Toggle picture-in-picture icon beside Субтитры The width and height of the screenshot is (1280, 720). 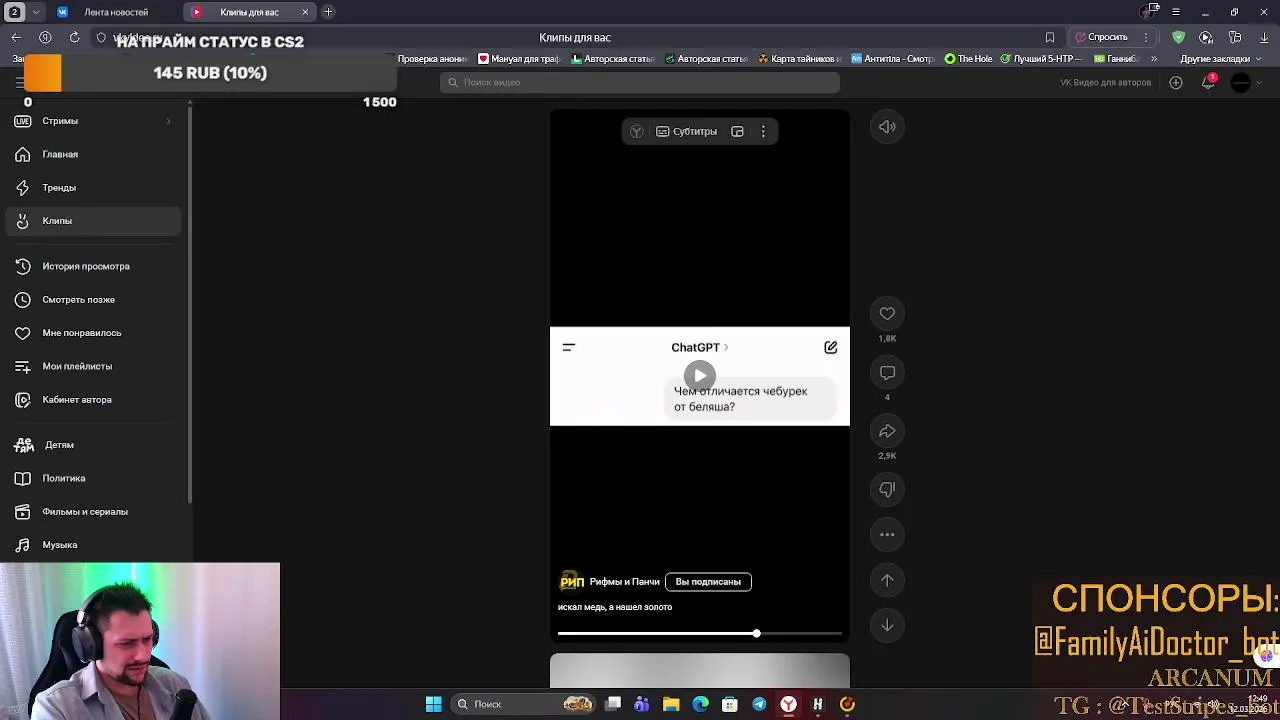[x=738, y=131]
